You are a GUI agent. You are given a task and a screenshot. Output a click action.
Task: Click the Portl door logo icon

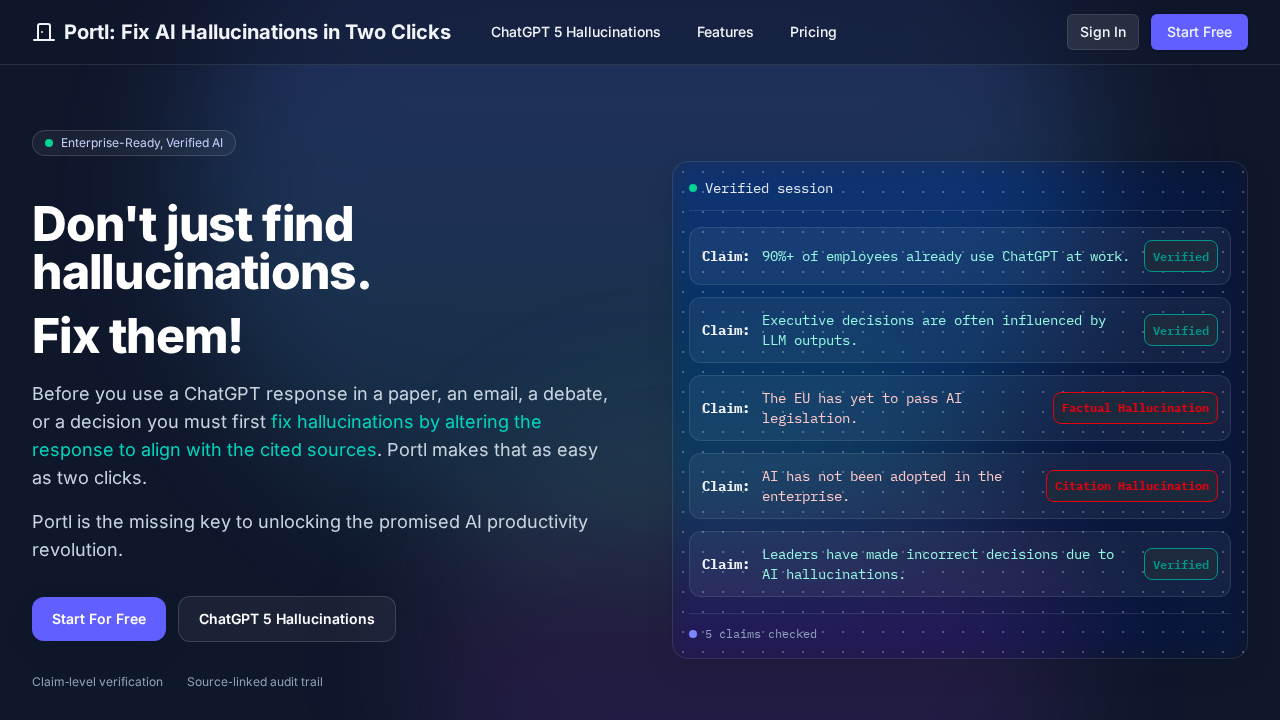43,32
